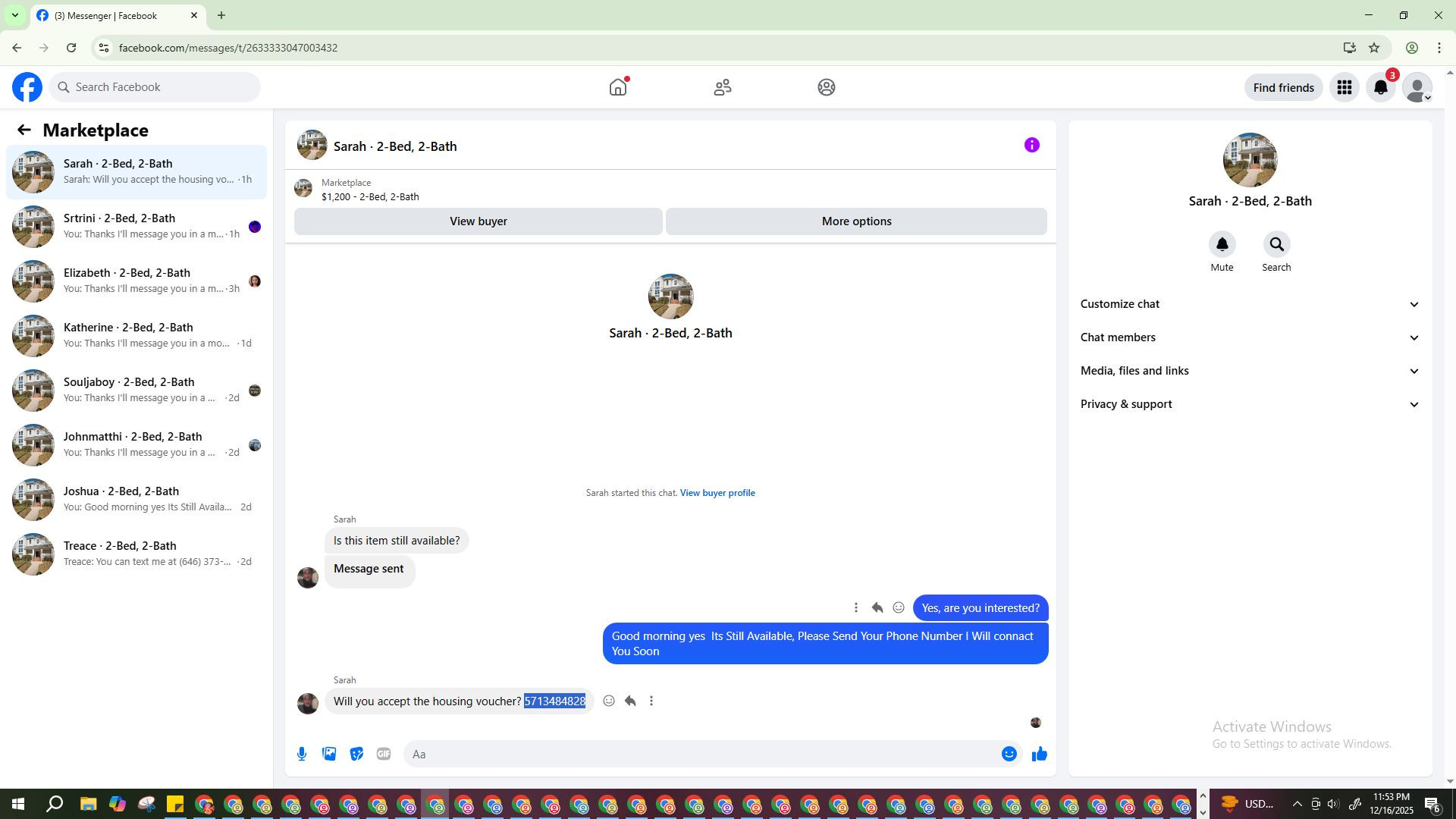Reply to Sarah's housing voucher message
The image size is (1456, 819).
630,701
